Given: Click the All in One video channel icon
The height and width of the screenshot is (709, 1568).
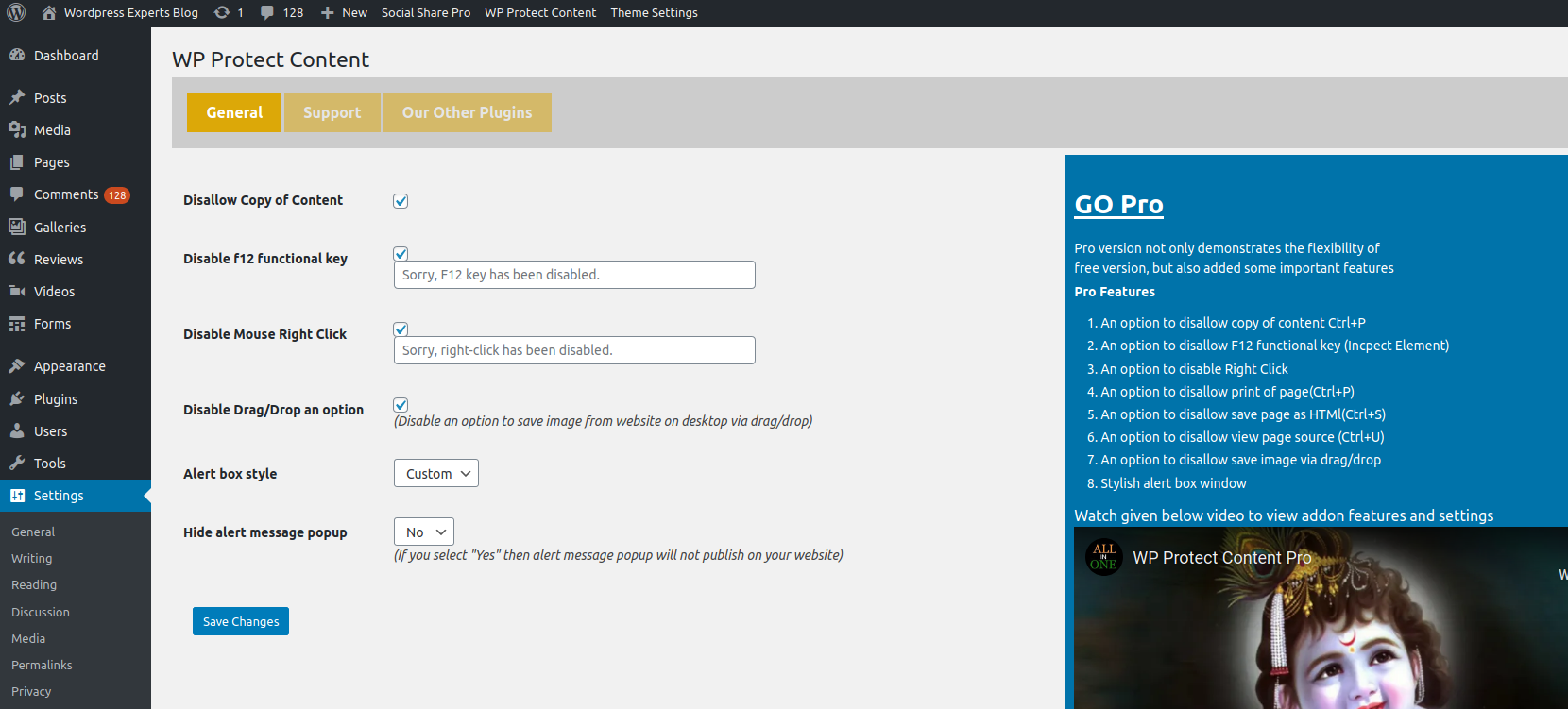Looking at the screenshot, I should pyautogui.click(x=1103, y=557).
